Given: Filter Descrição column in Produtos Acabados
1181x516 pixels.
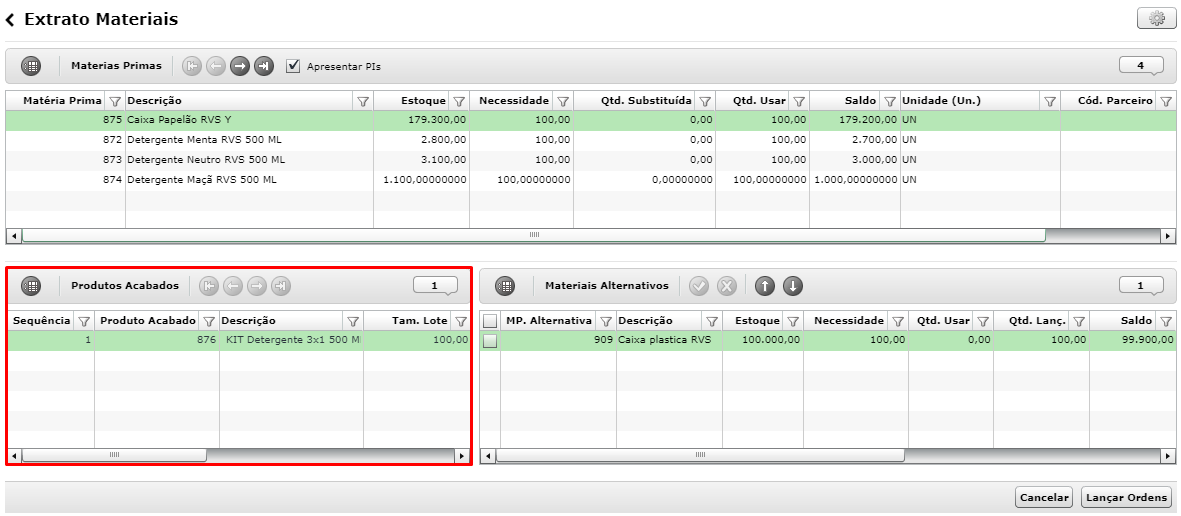Looking at the screenshot, I should [352, 321].
